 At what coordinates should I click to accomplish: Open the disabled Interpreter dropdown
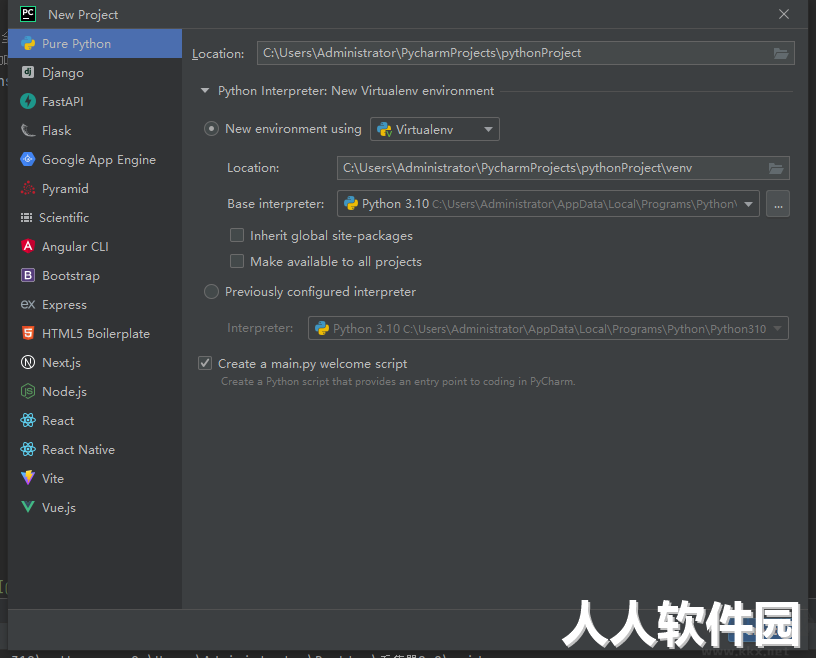point(548,328)
